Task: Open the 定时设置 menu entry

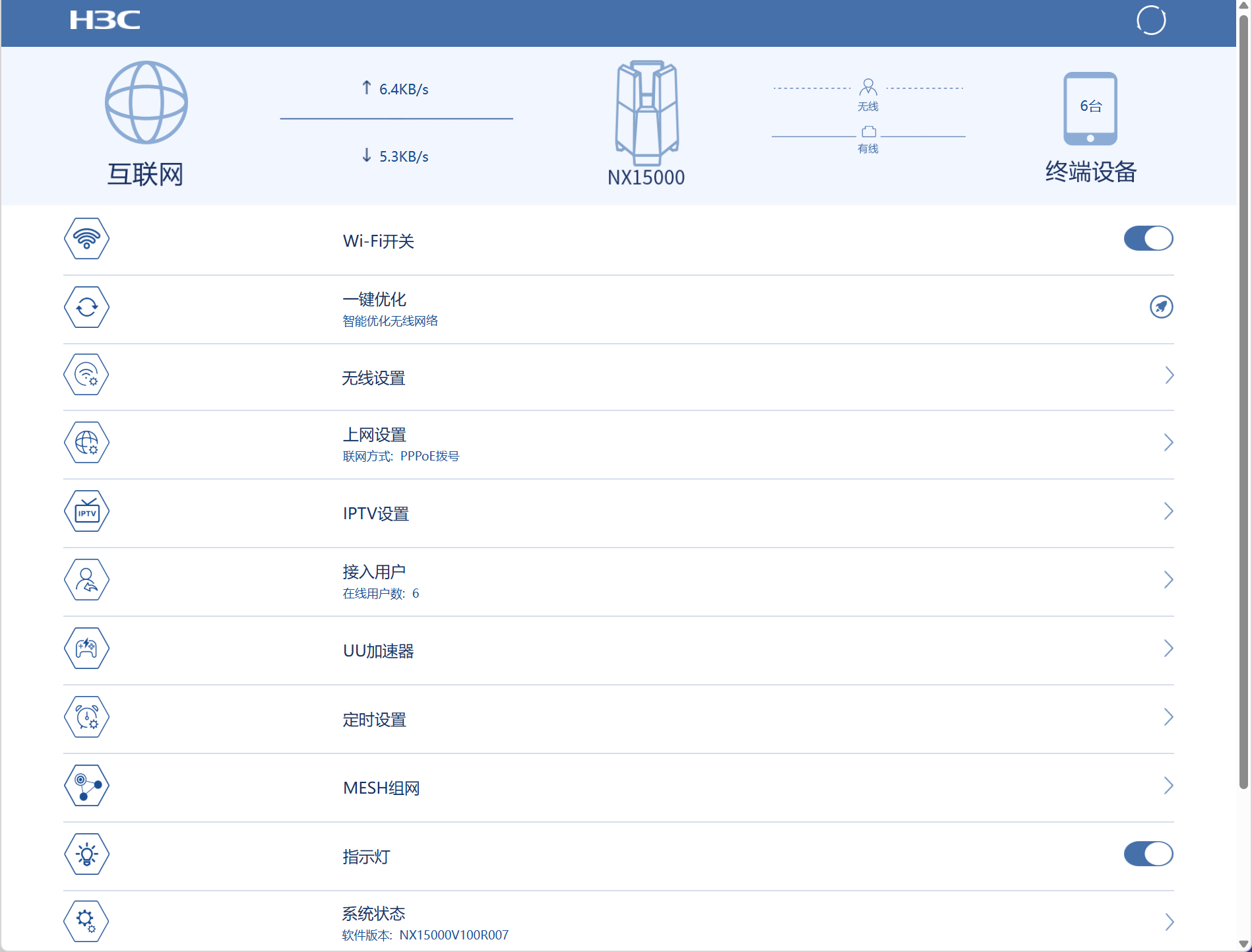Action: [x=375, y=720]
